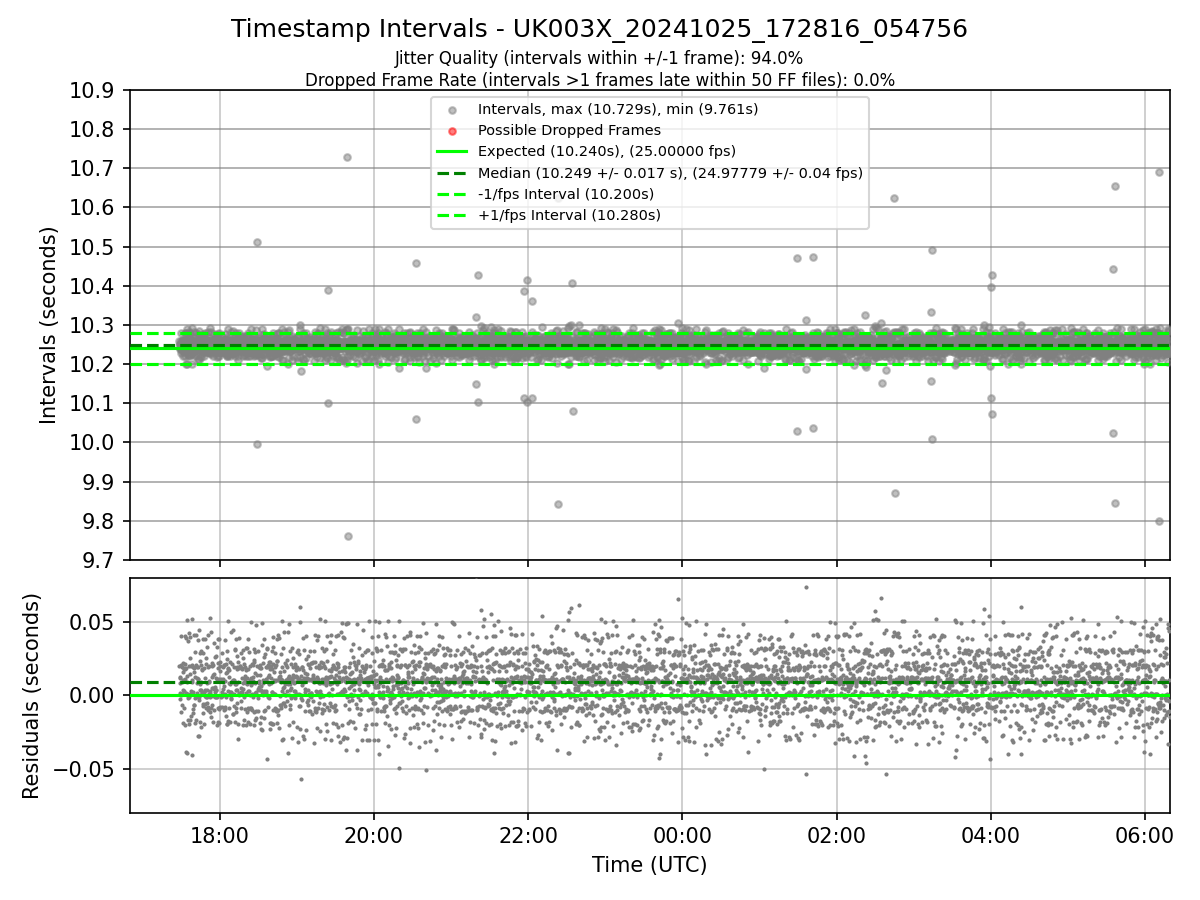Select legend entry 'Expected (10.240s), (25.00000 fps)'
The width and height of the screenshot is (1200, 900).
coord(607,151)
